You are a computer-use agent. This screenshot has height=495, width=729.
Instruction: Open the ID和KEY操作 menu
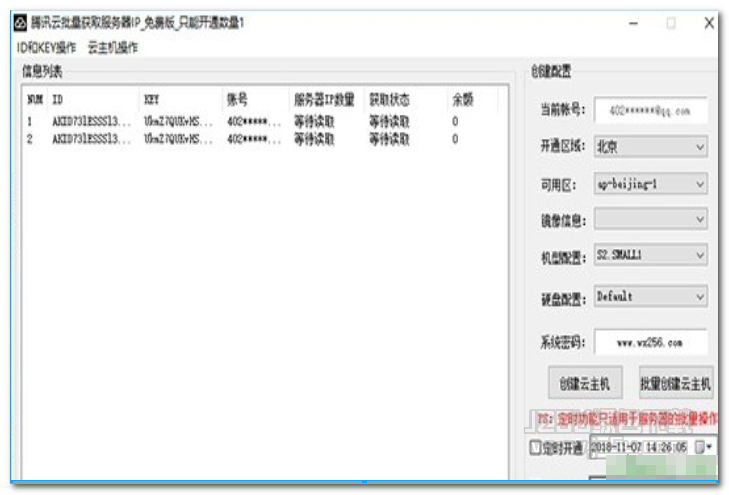47,47
